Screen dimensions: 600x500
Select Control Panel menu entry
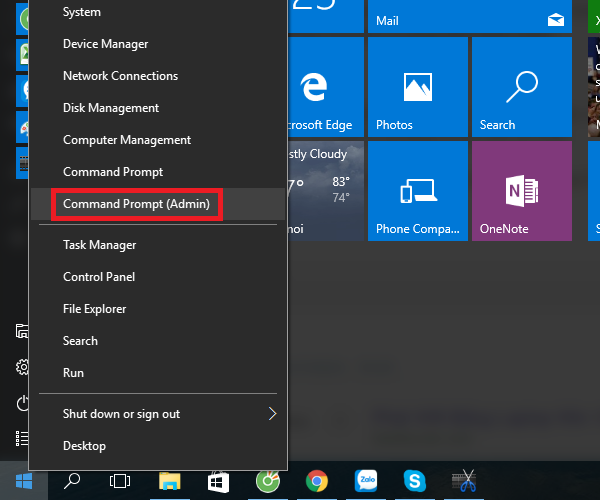[x=99, y=277]
